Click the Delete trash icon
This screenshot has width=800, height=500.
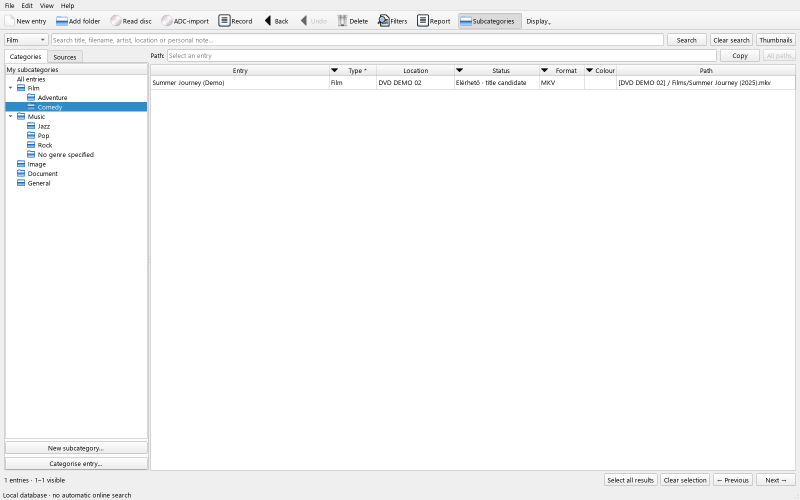pos(342,21)
